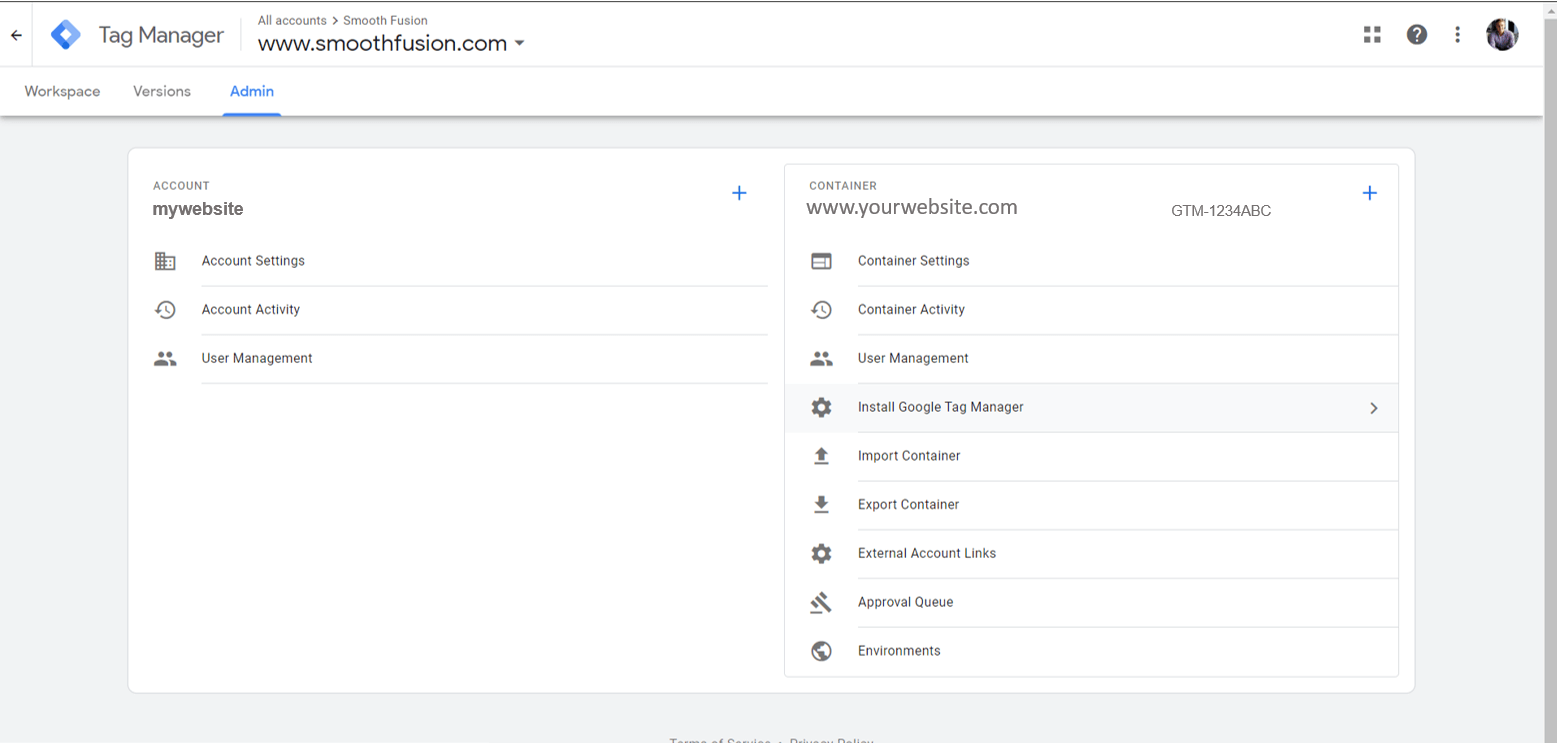
Task: Expand Install Google Tag Manager chevron
Action: click(1373, 408)
